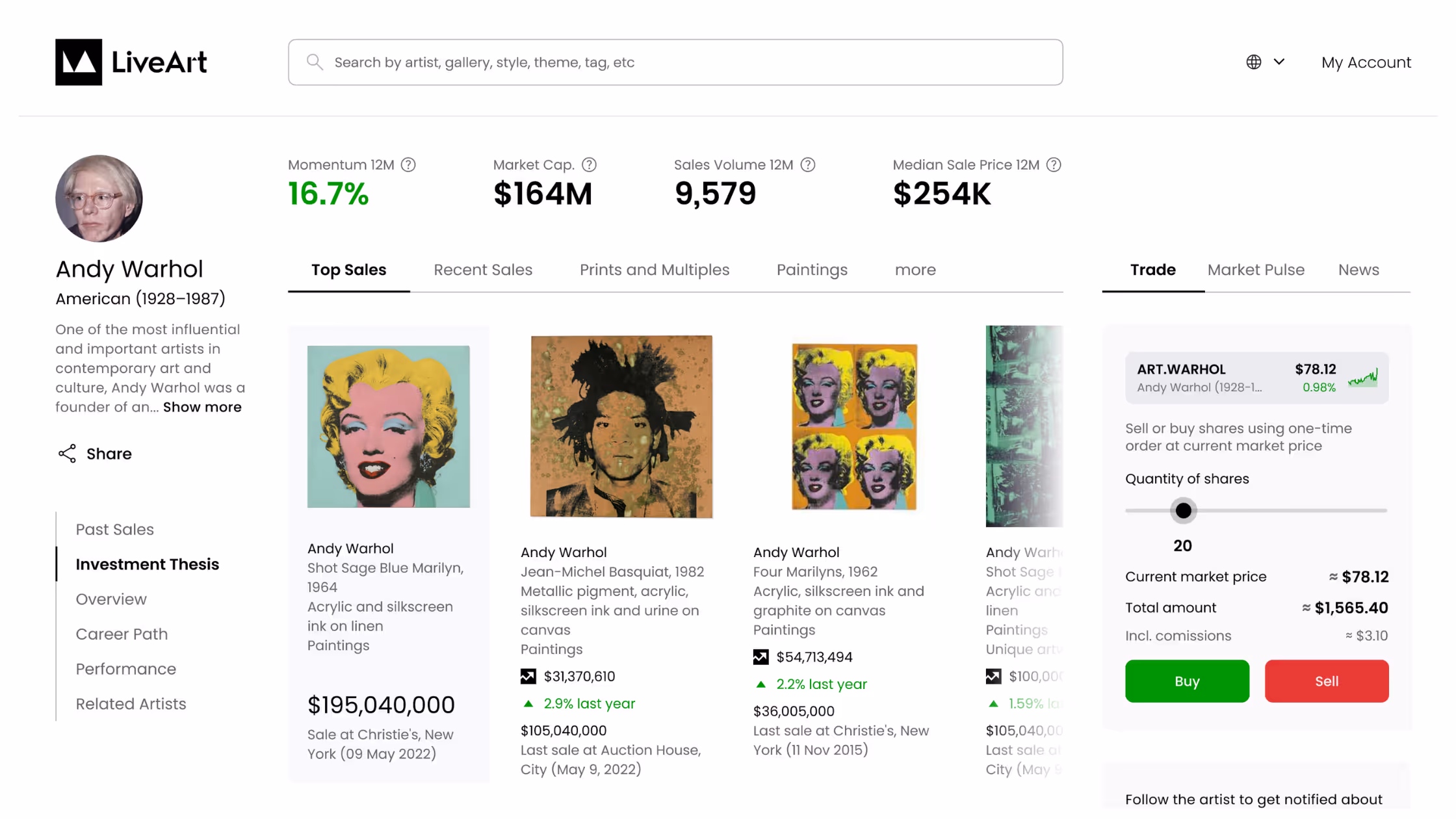Switch to Recent Sales tab
1456x819 pixels.
483,270
